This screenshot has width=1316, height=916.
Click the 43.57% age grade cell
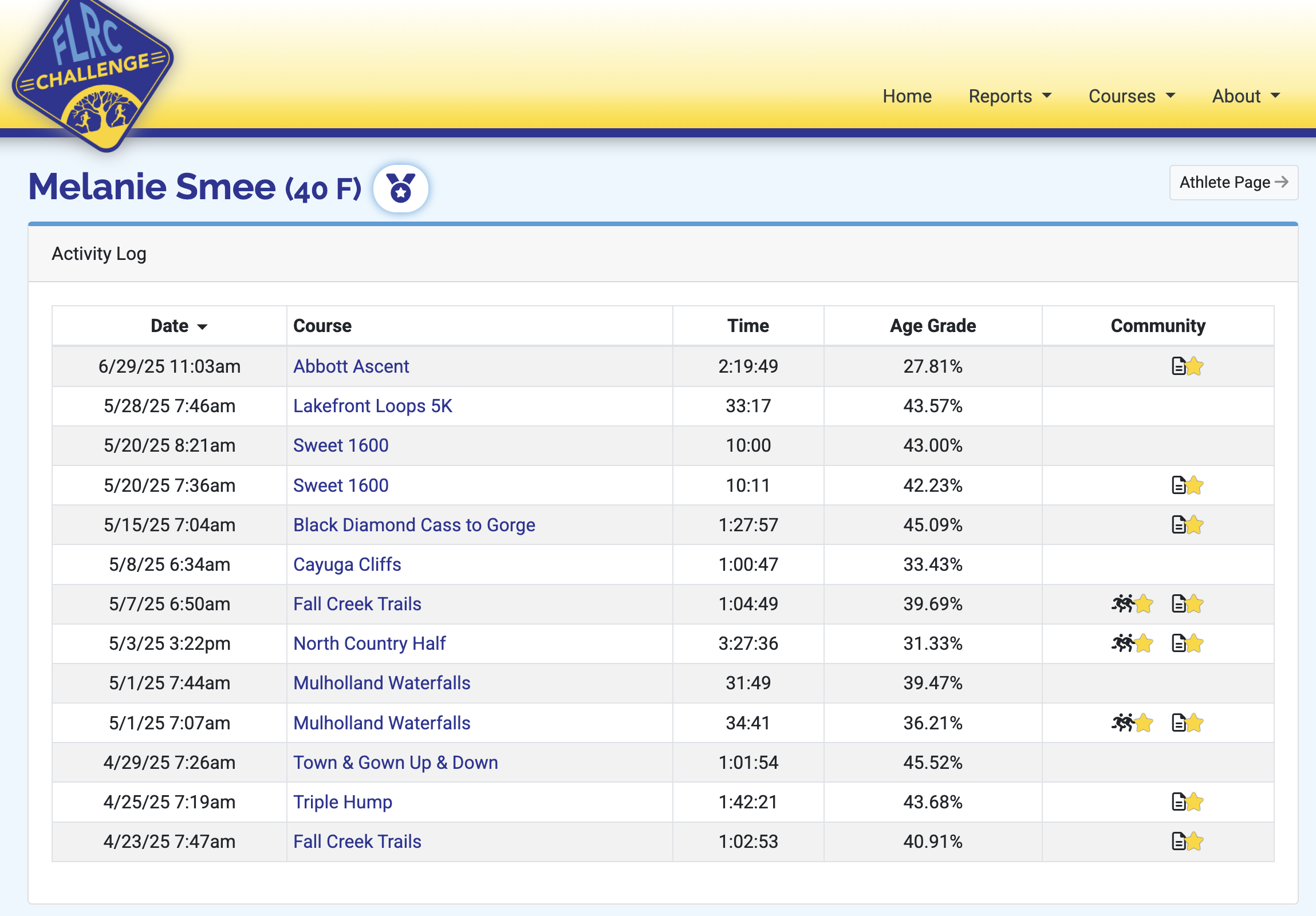[x=932, y=405]
